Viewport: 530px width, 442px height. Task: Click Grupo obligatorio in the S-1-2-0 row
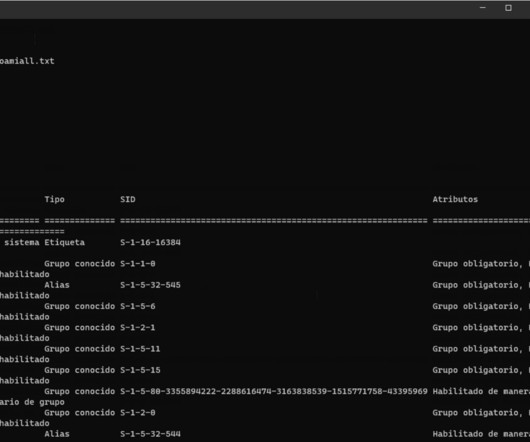[x=477, y=413]
